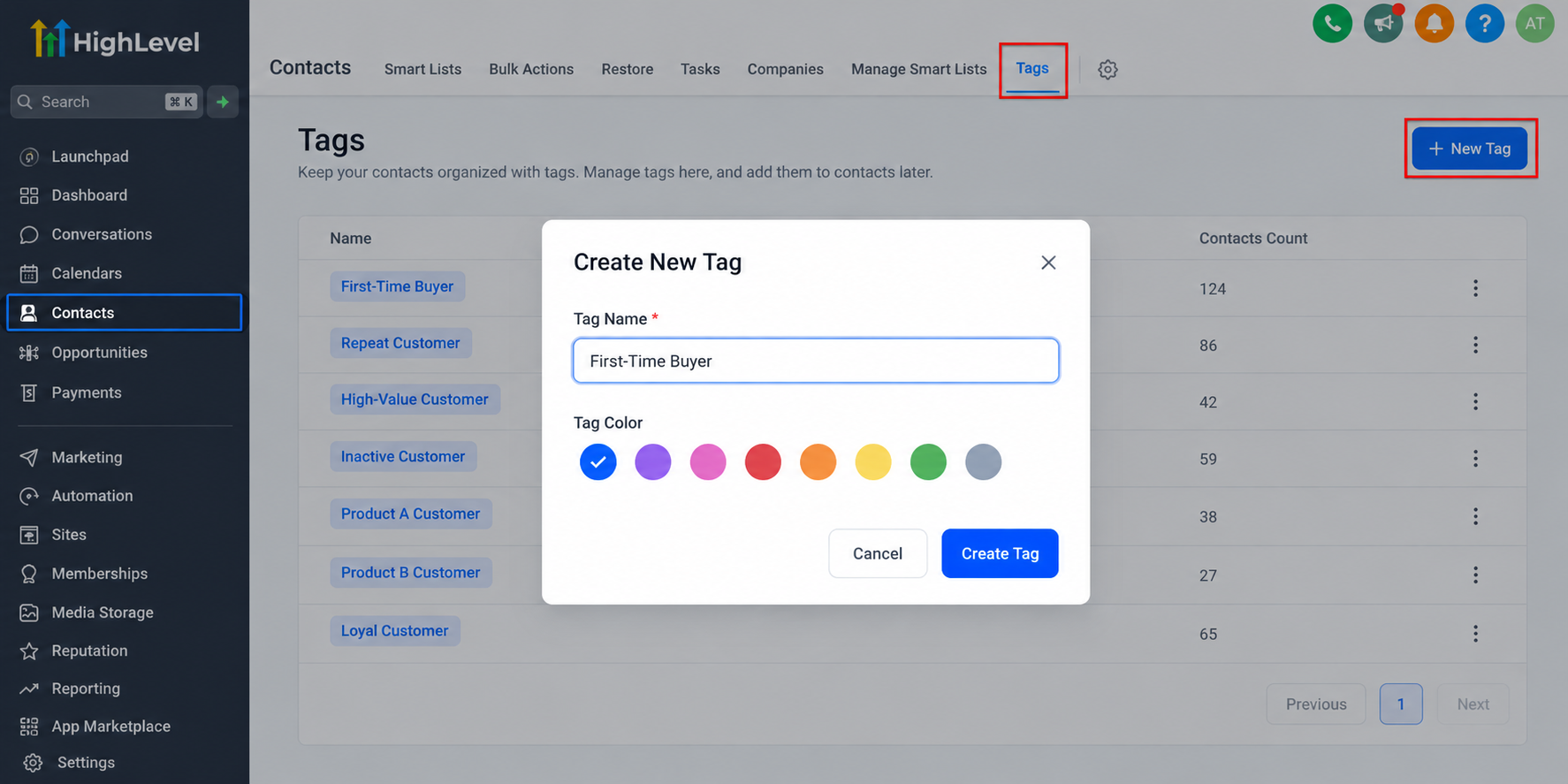Open the AT user avatar menu
1568x784 pixels.
click(1534, 24)
